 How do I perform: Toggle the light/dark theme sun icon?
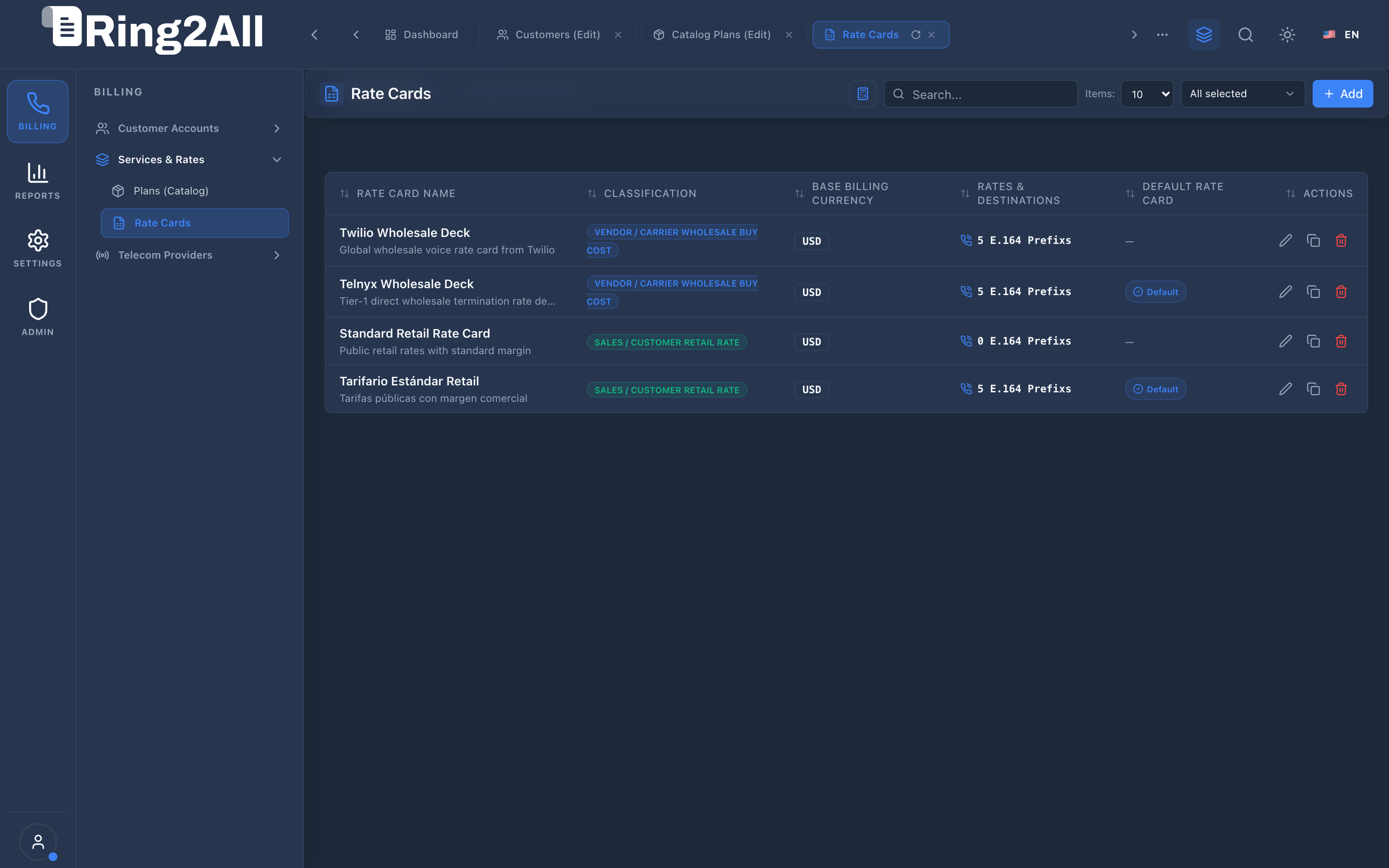pos(1287,34)
